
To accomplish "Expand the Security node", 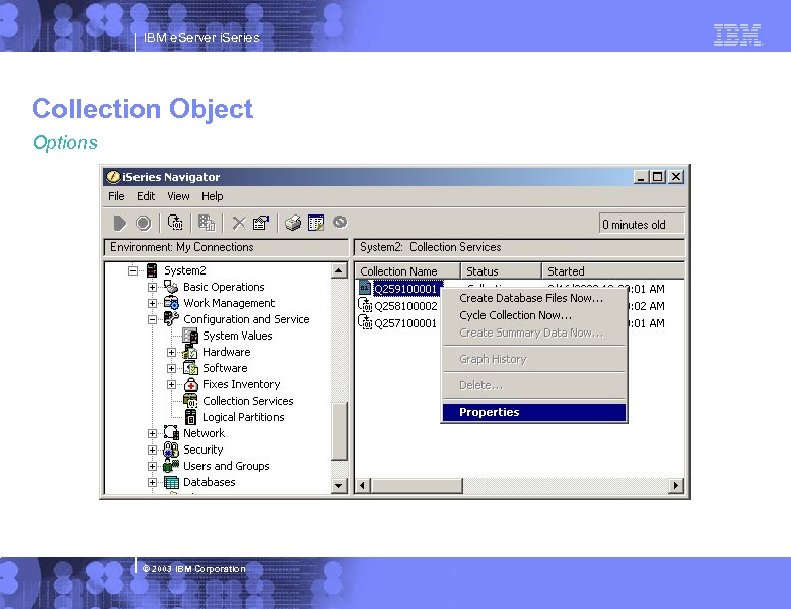I will click(x=152, y=450).
